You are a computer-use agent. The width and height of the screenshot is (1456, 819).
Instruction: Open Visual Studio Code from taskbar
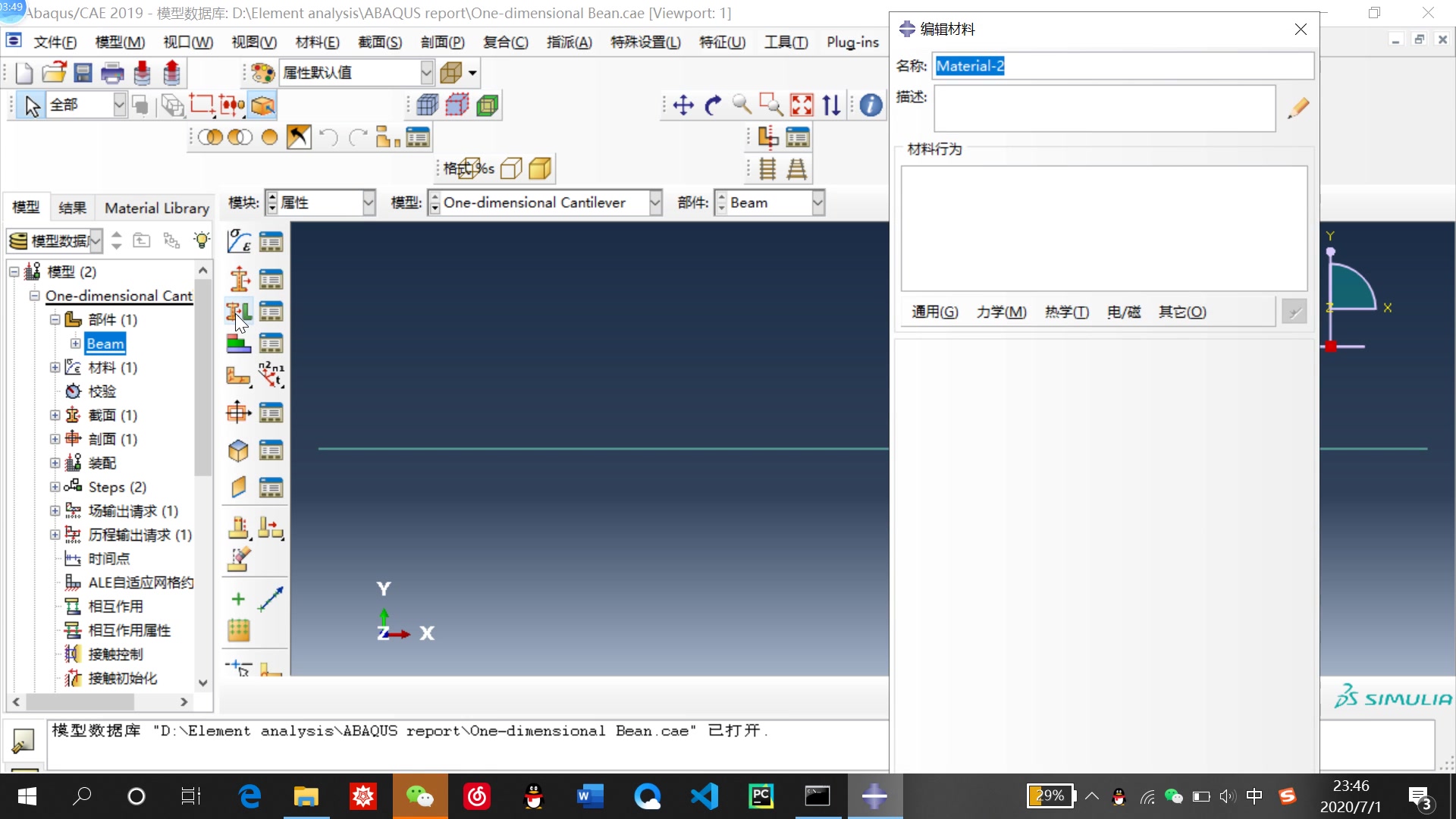pyautogui.click(x=704, y=796)
